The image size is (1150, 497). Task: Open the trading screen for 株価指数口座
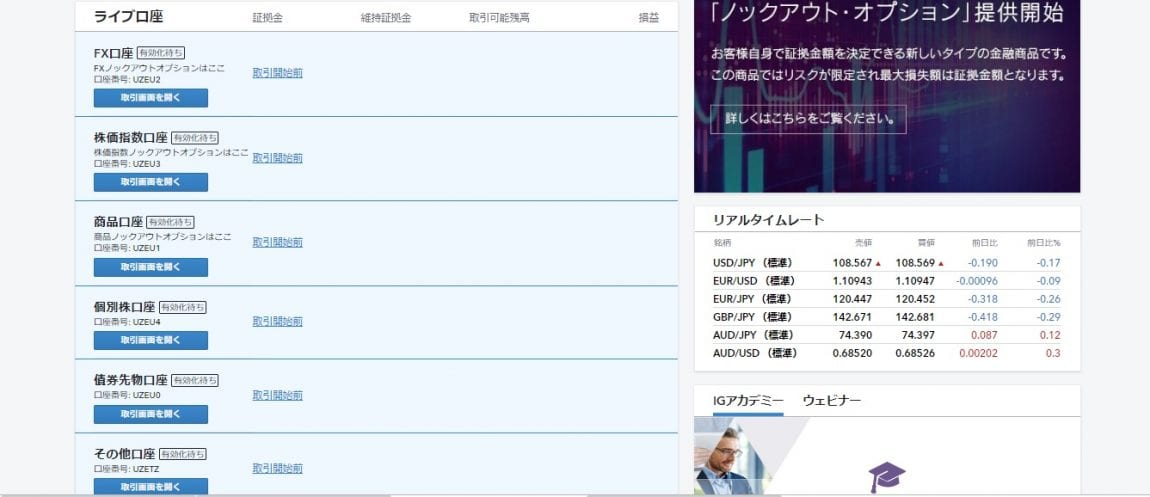(151, 182)
